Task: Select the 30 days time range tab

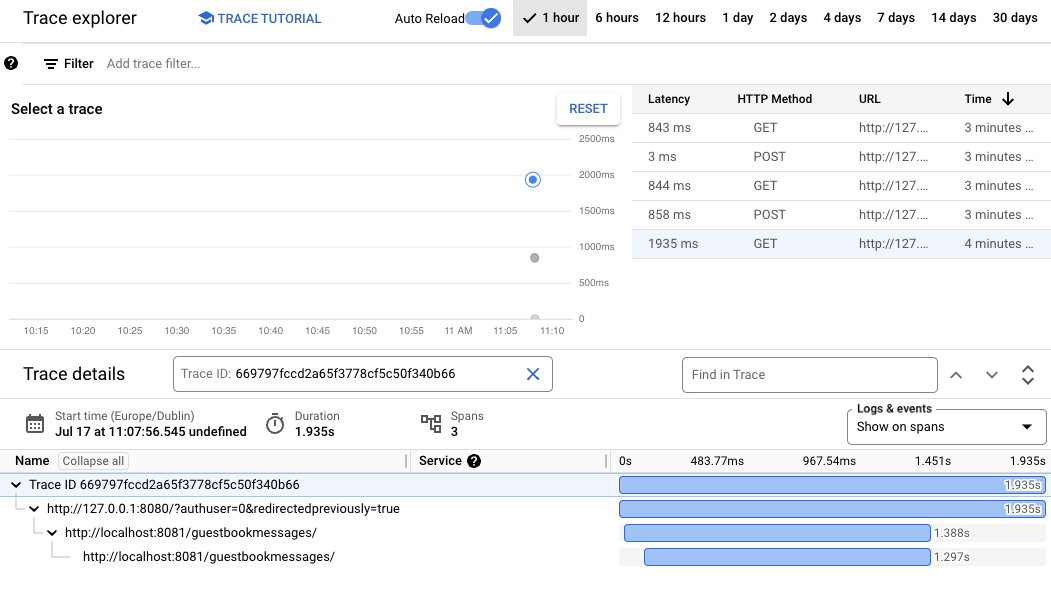Action: (1014, 17)
